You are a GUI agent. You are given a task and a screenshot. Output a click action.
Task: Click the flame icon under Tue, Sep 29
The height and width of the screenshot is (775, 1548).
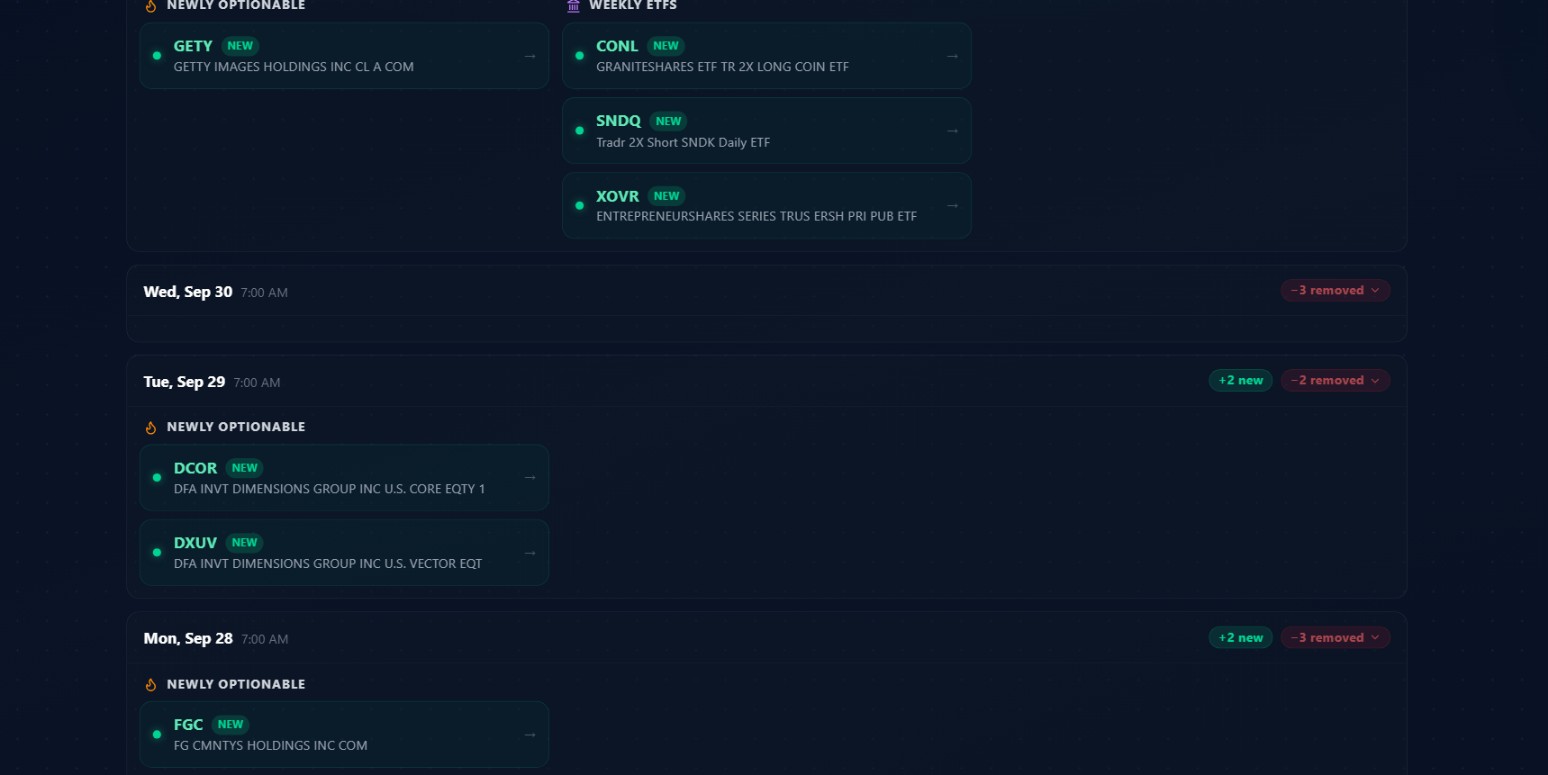pos(151,427)
